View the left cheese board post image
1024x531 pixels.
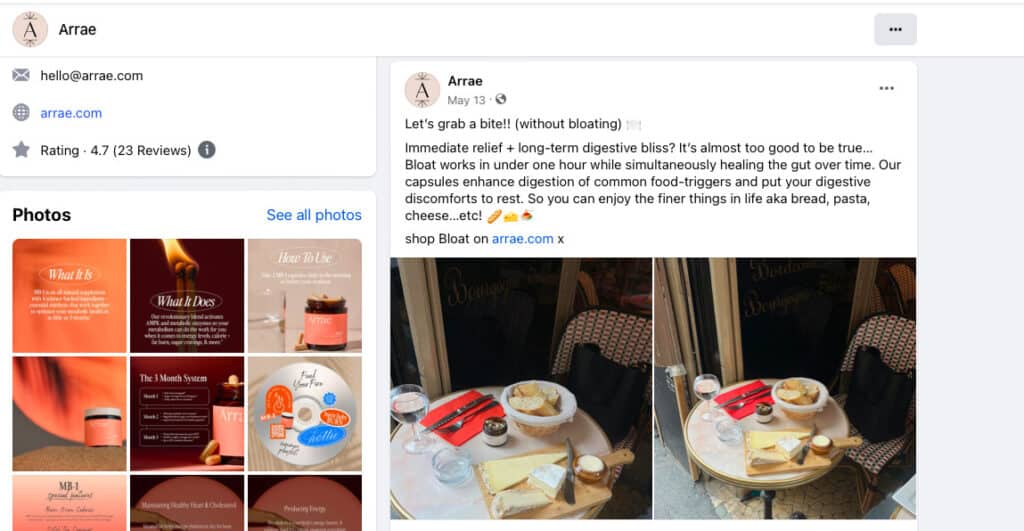pos(521,389)
